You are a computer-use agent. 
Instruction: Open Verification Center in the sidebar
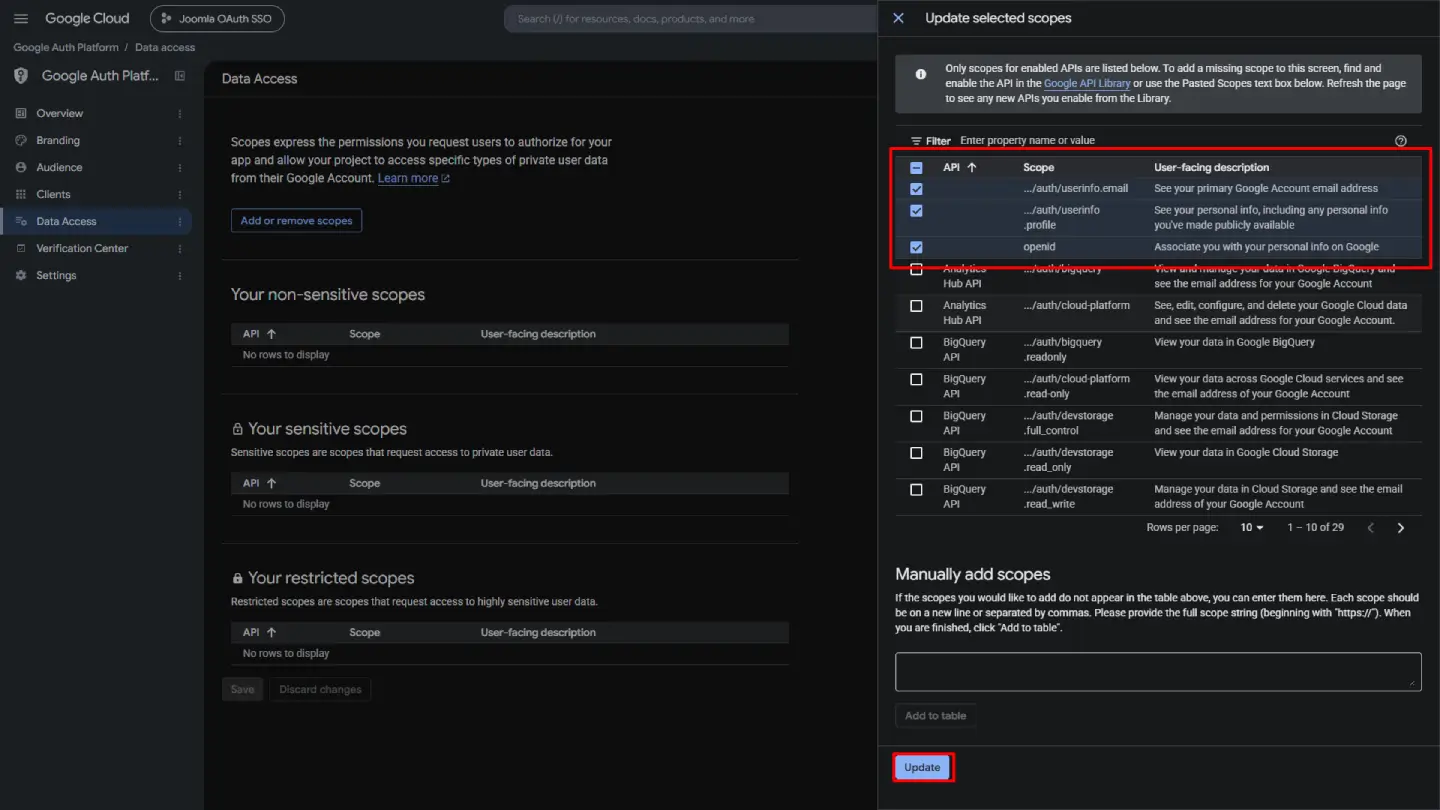97,248
